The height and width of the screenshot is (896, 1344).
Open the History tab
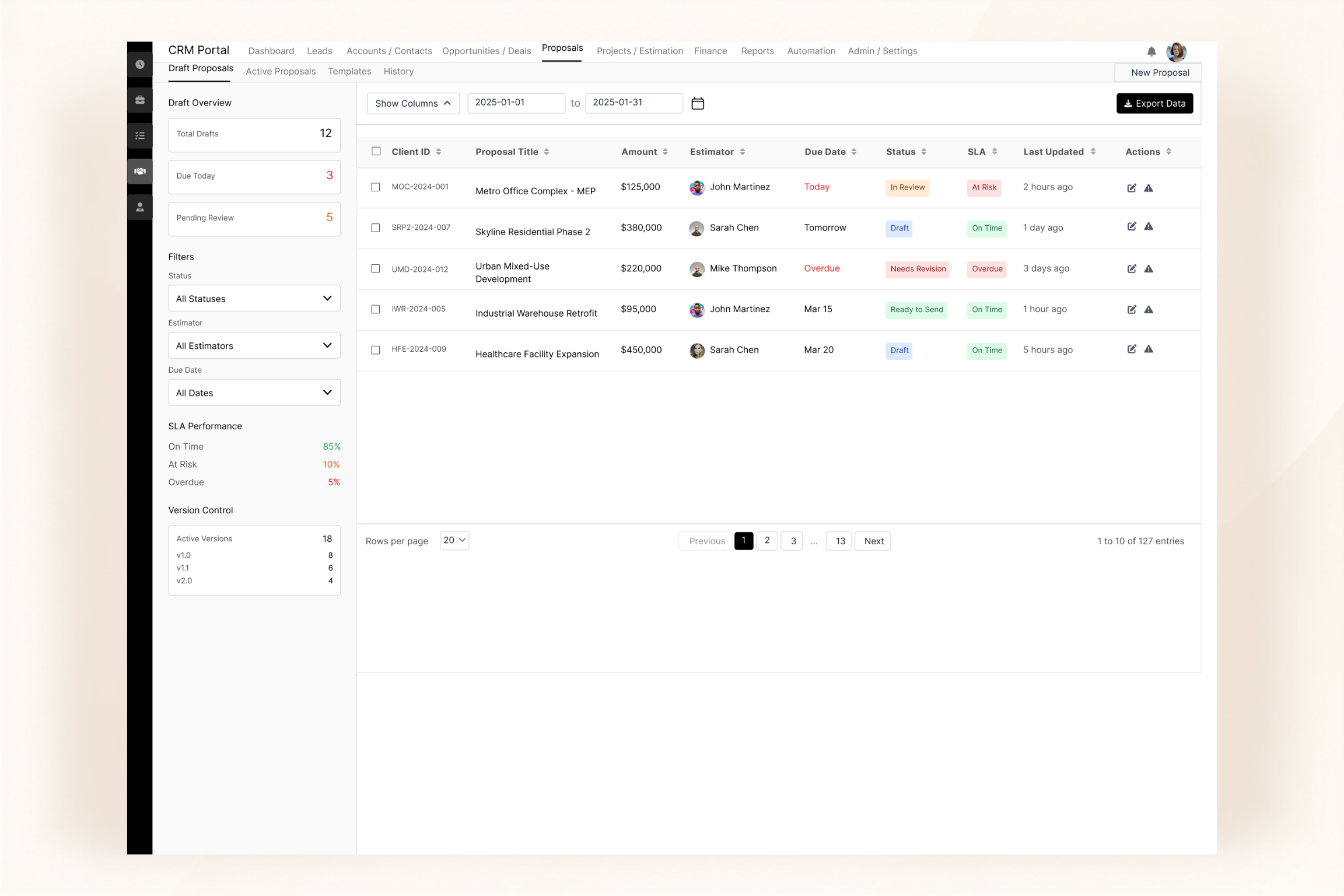pyautogui.click(x=398, y=71)
